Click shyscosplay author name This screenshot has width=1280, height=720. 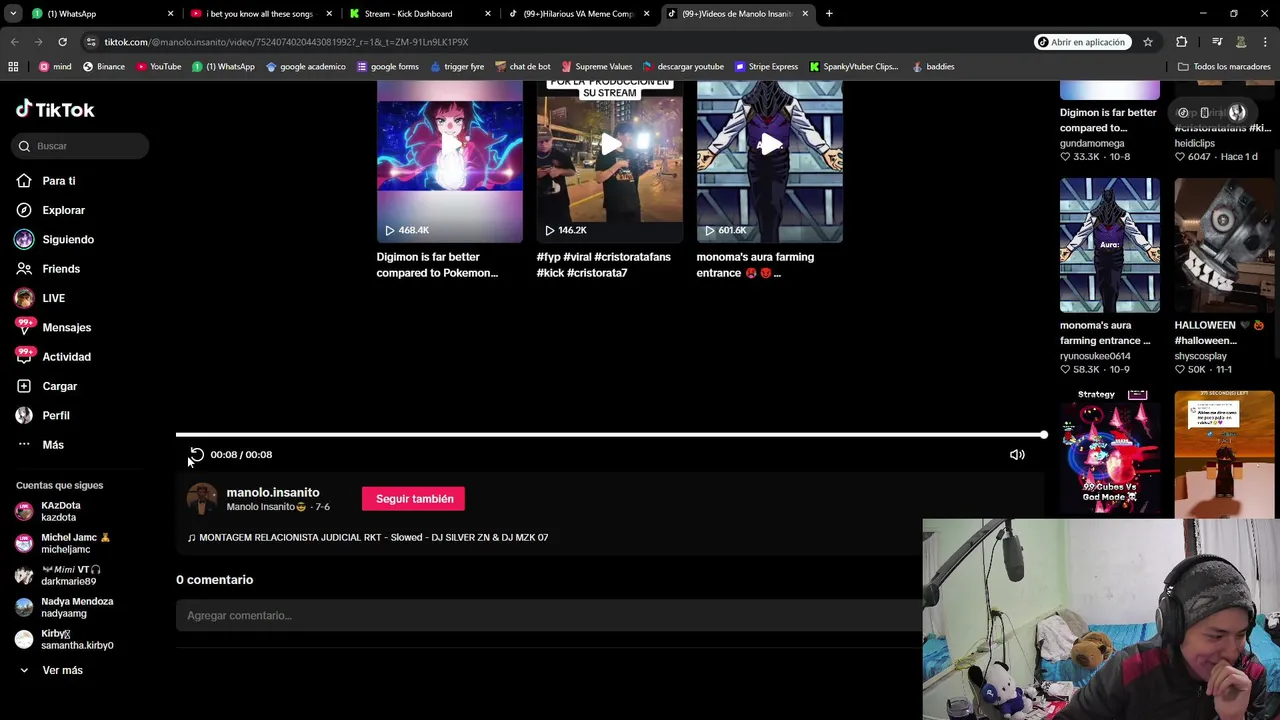click(x=1200, y=356)
